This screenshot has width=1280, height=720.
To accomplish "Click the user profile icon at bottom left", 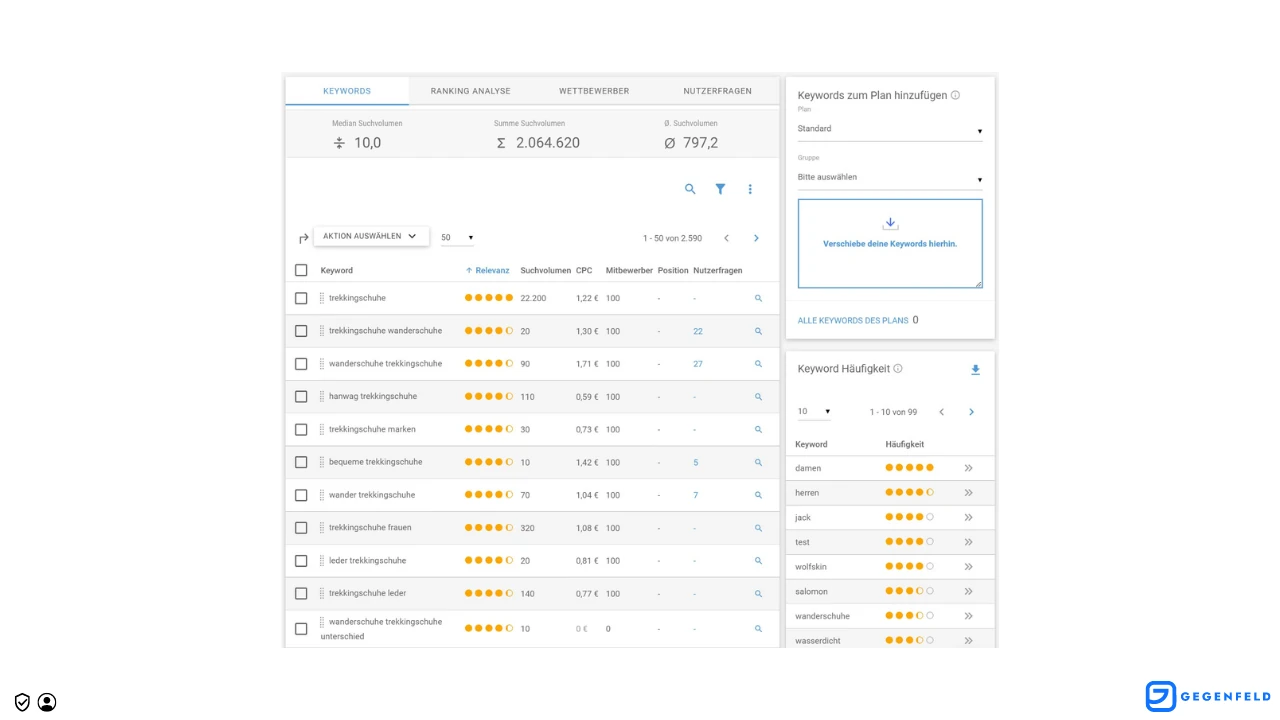I will tap(47, 702).
